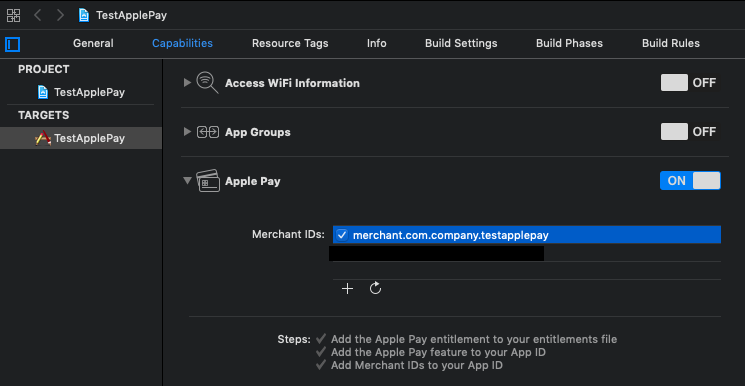Screen dimensions: 745x386
Task: Click the Merchant IDs label
Action: pos(288,234)
